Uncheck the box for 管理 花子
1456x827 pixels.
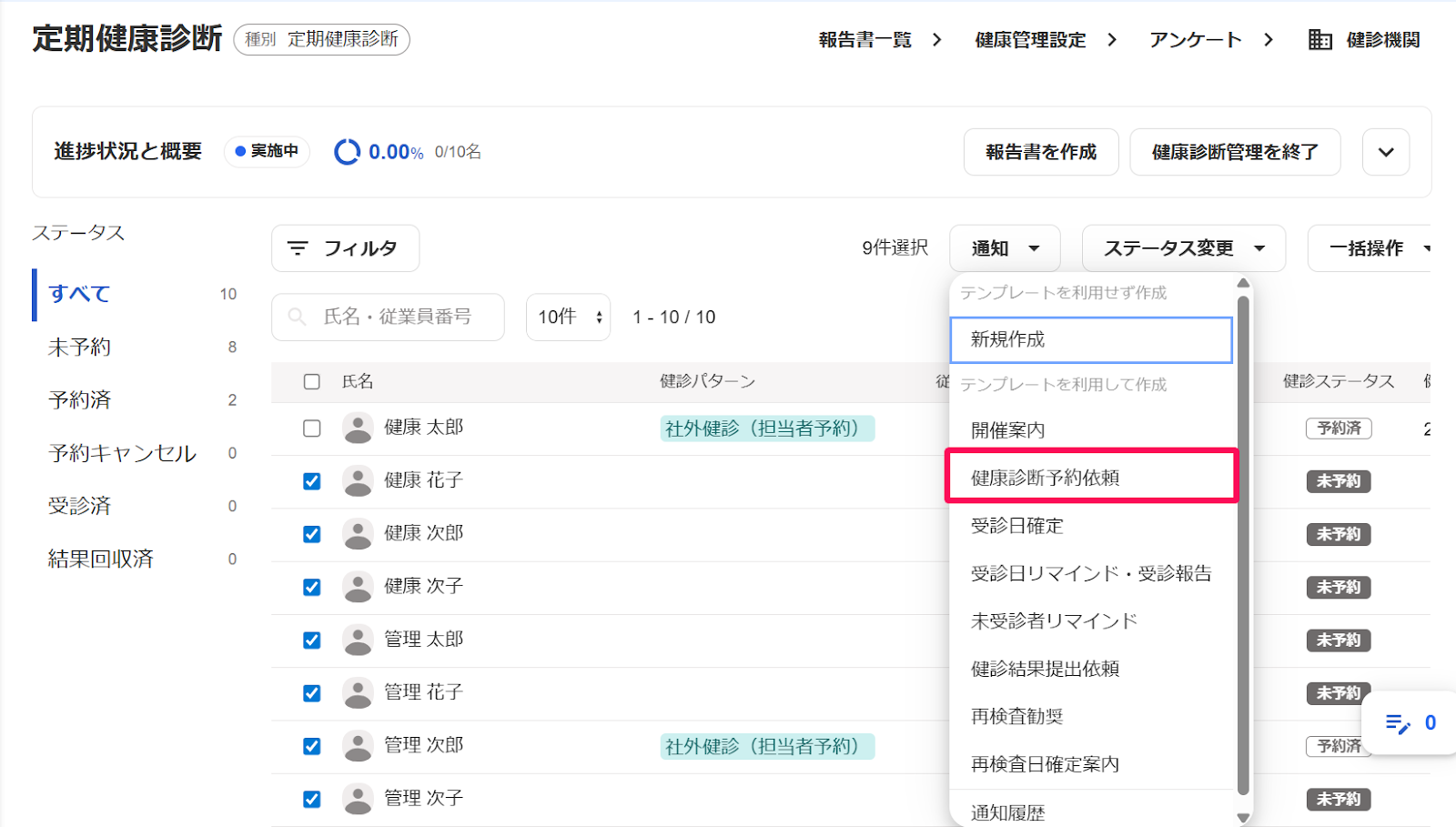click(312, 693)
